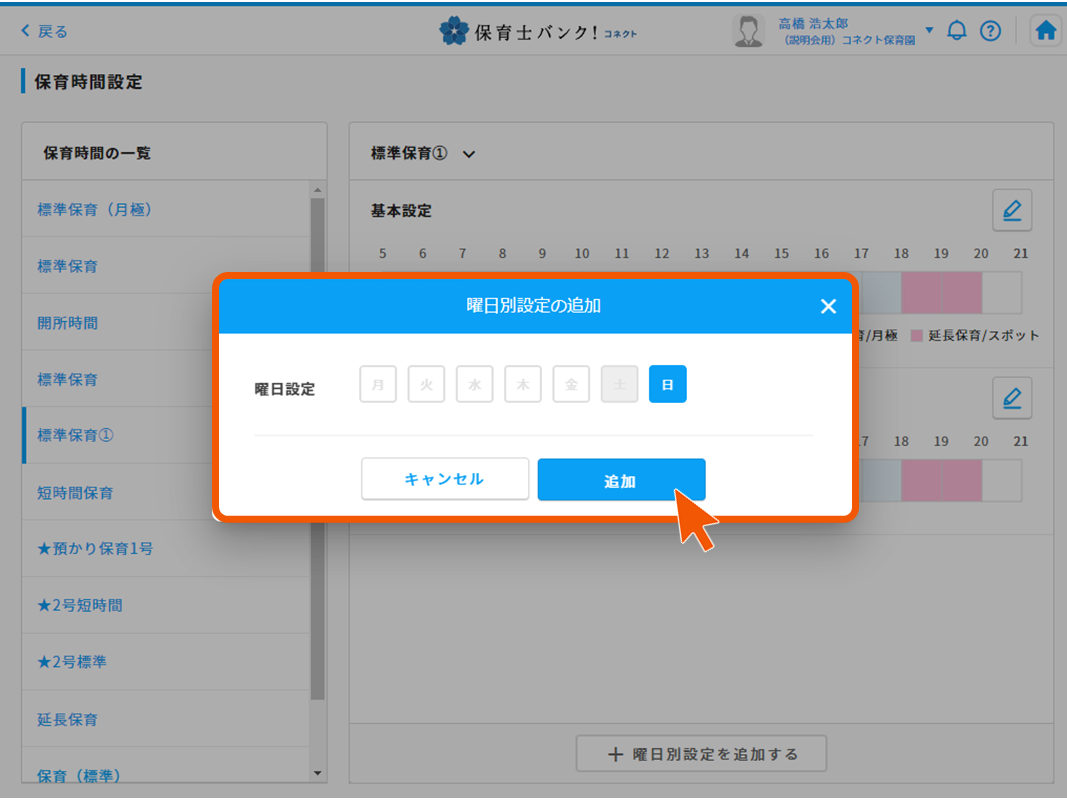The image size is (1067, 800).
Task: Close the weekday setting dialog
Action: [x=828, y=307]
